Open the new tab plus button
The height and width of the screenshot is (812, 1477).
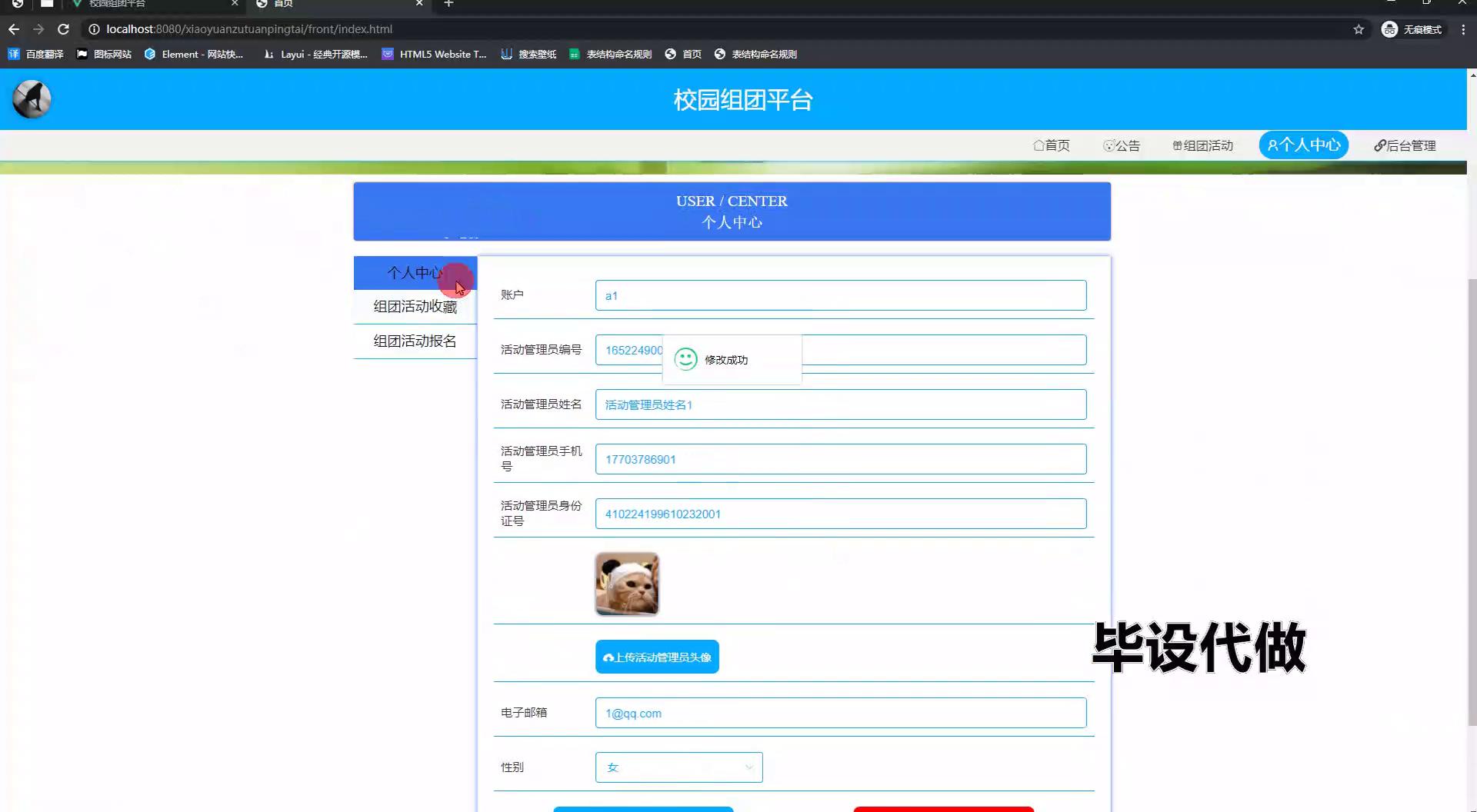click(448, 4)
